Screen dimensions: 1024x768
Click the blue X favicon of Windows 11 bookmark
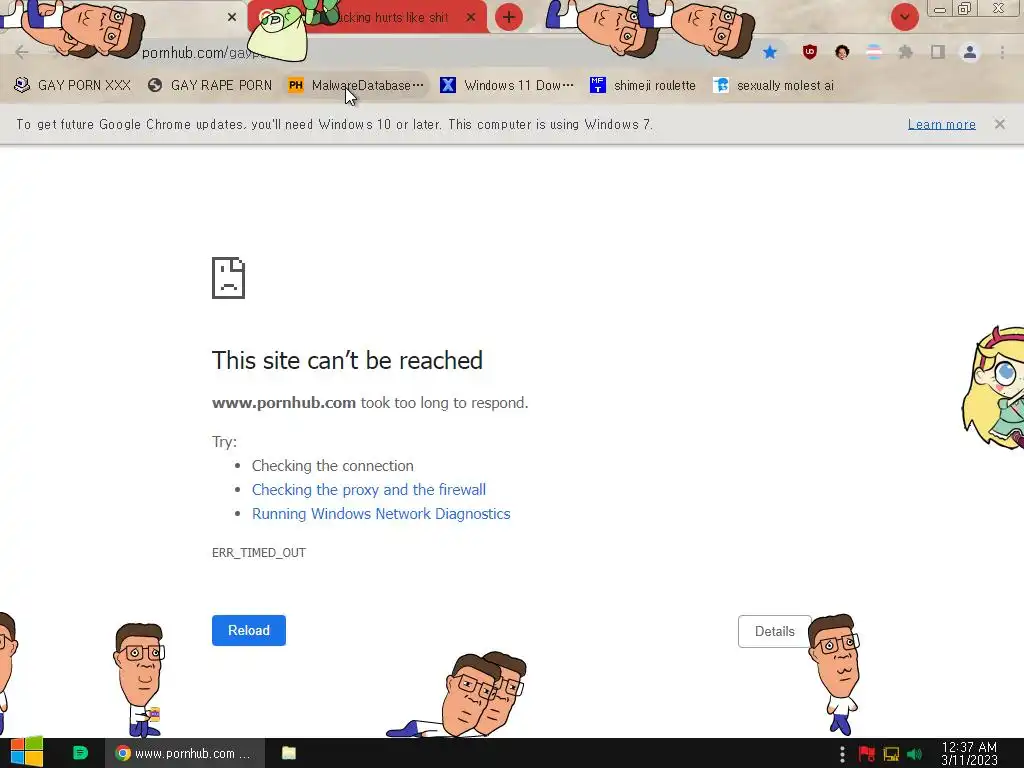click(x=448, y=86)
